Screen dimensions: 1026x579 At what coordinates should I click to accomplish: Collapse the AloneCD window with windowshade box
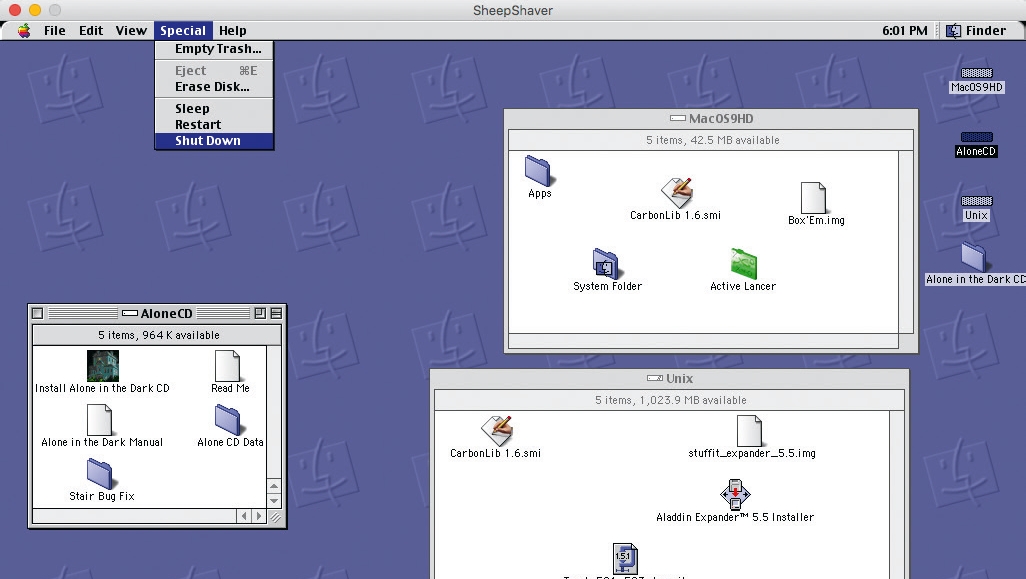(276, 313)
